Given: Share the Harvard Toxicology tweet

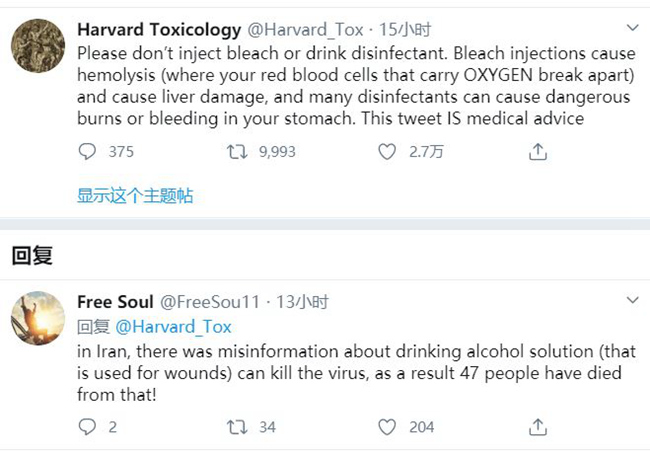Looking at the screenshot, I should [538, 152].
